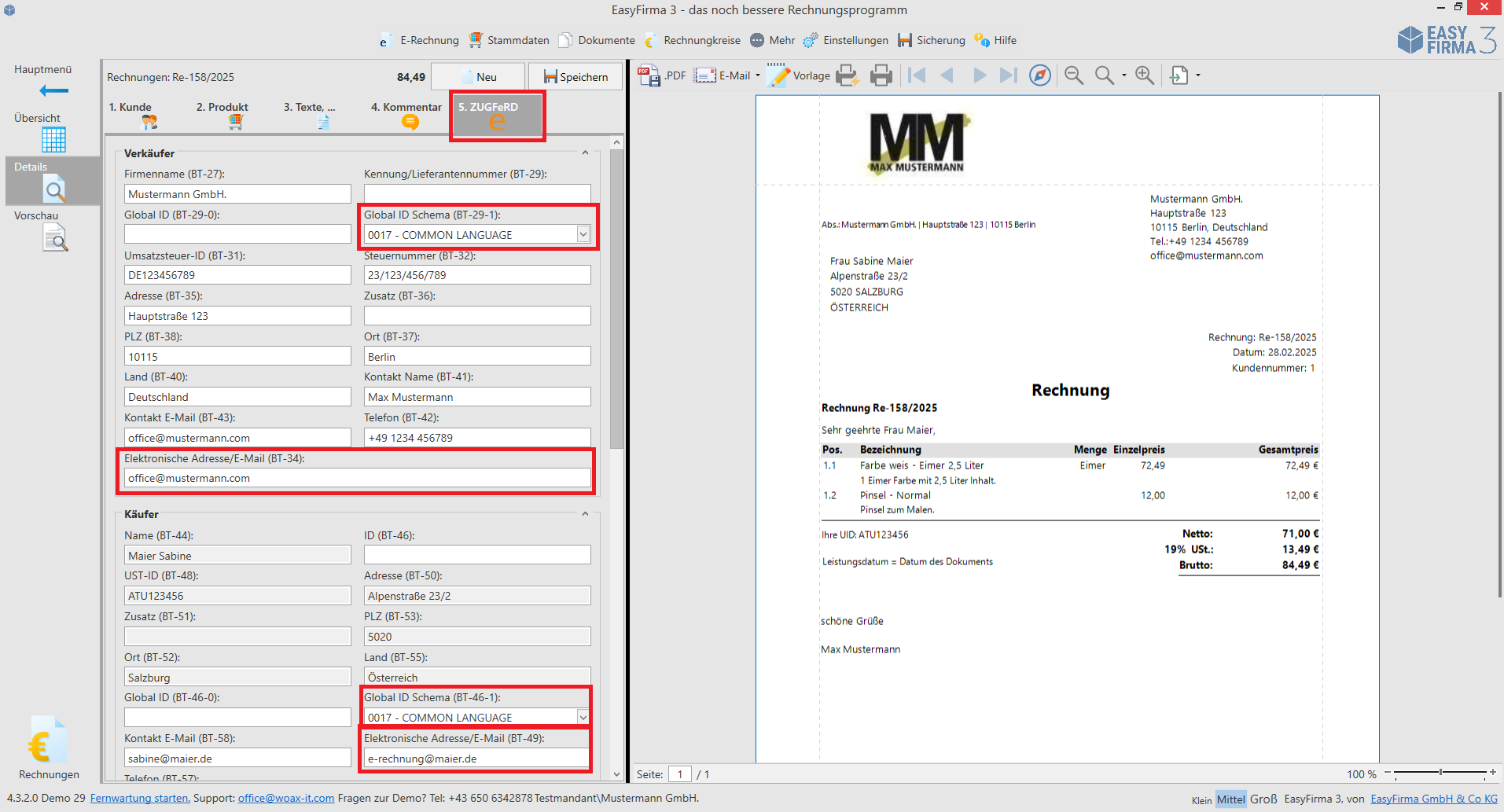Image resolution: width=1504 pixels, height=812 pixels.
Task: Open the Vorschau preview view
Action: (54, 237)
